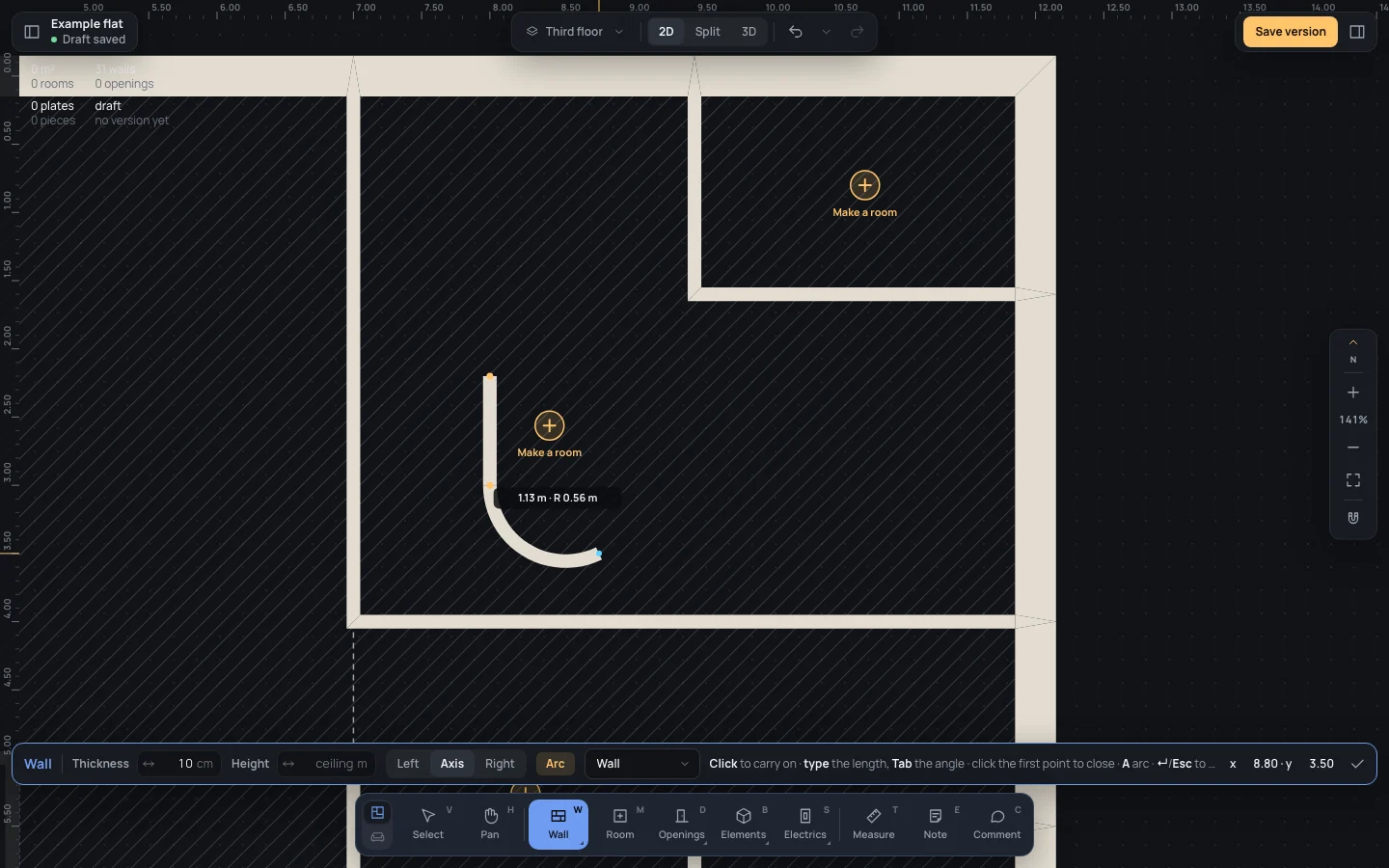Screen dimensions: 1389x868
Task: Zoom out with the minus button
Action: [1353, 448]
